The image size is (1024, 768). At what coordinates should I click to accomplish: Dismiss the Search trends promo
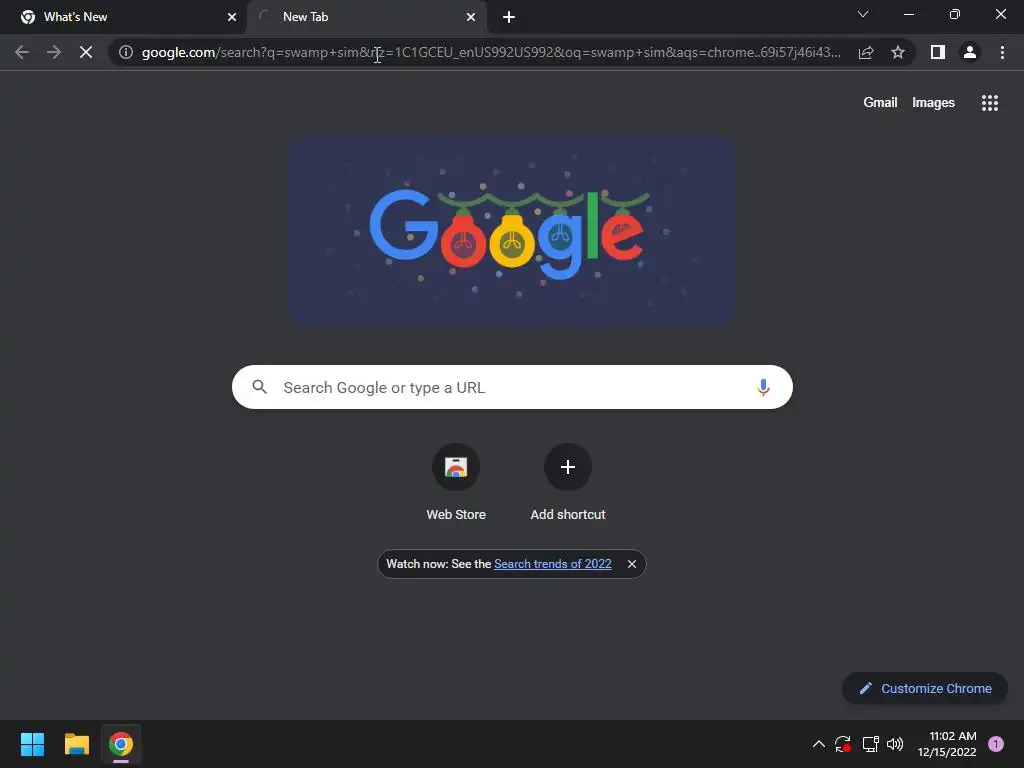(632, 564)
